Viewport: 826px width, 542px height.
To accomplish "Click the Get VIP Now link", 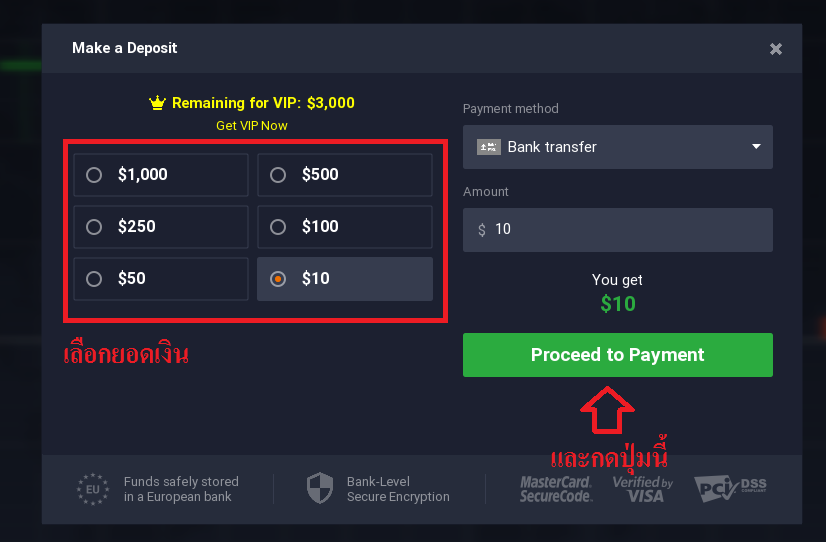I will tap(252, 126).
